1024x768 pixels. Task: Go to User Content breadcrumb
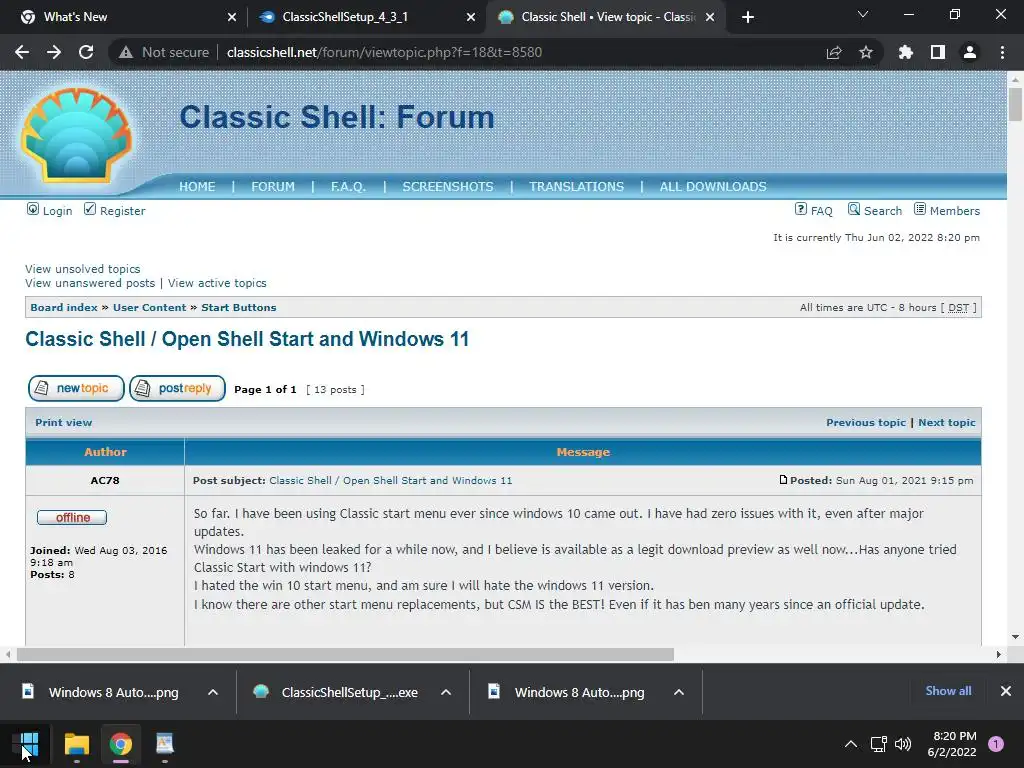(150, 308)
